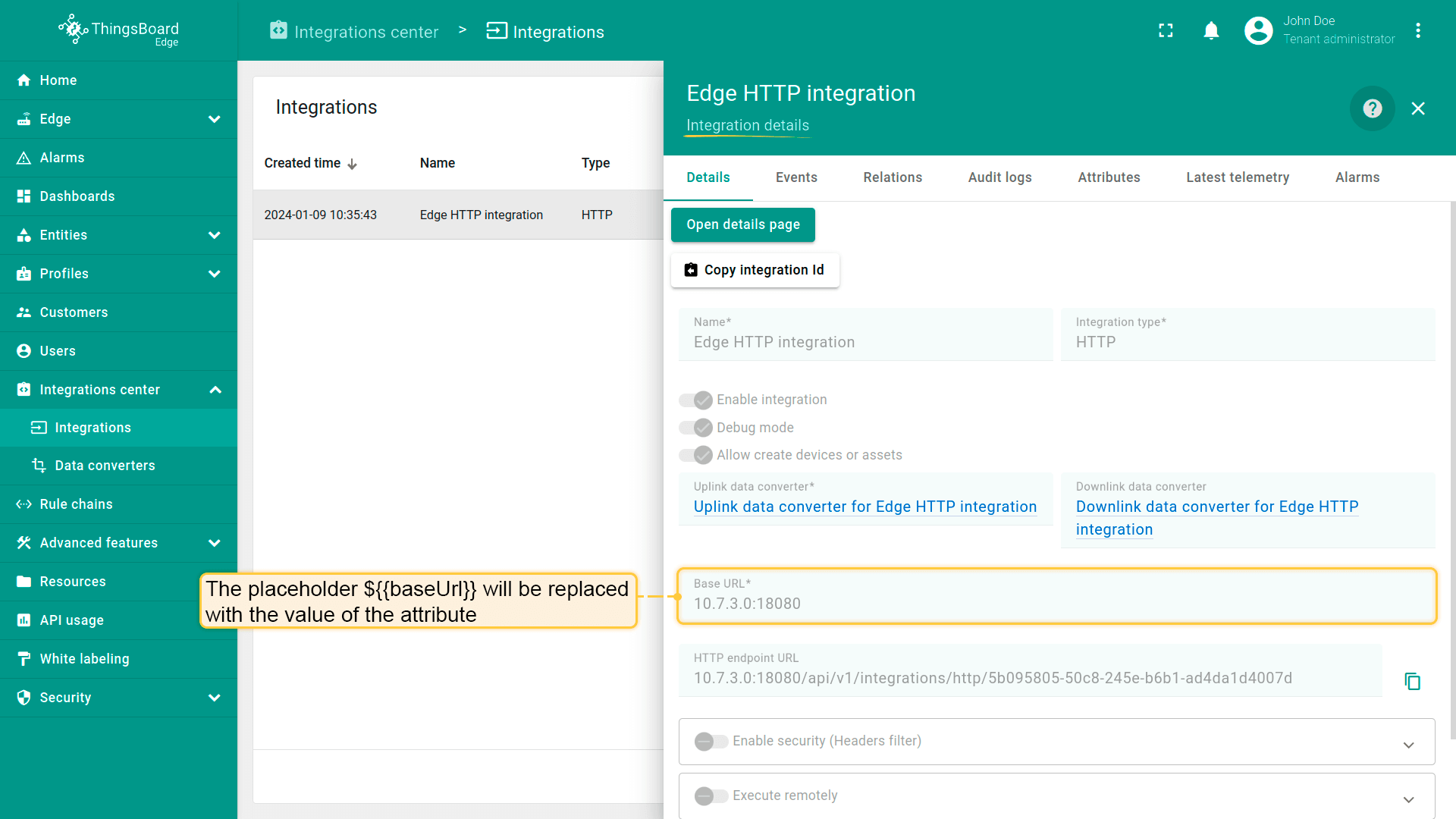Image resolution: width=1456 pixels, height=819 pixels.
Task: Expand the Edge sidebar menu
Action: pos(215,119)
